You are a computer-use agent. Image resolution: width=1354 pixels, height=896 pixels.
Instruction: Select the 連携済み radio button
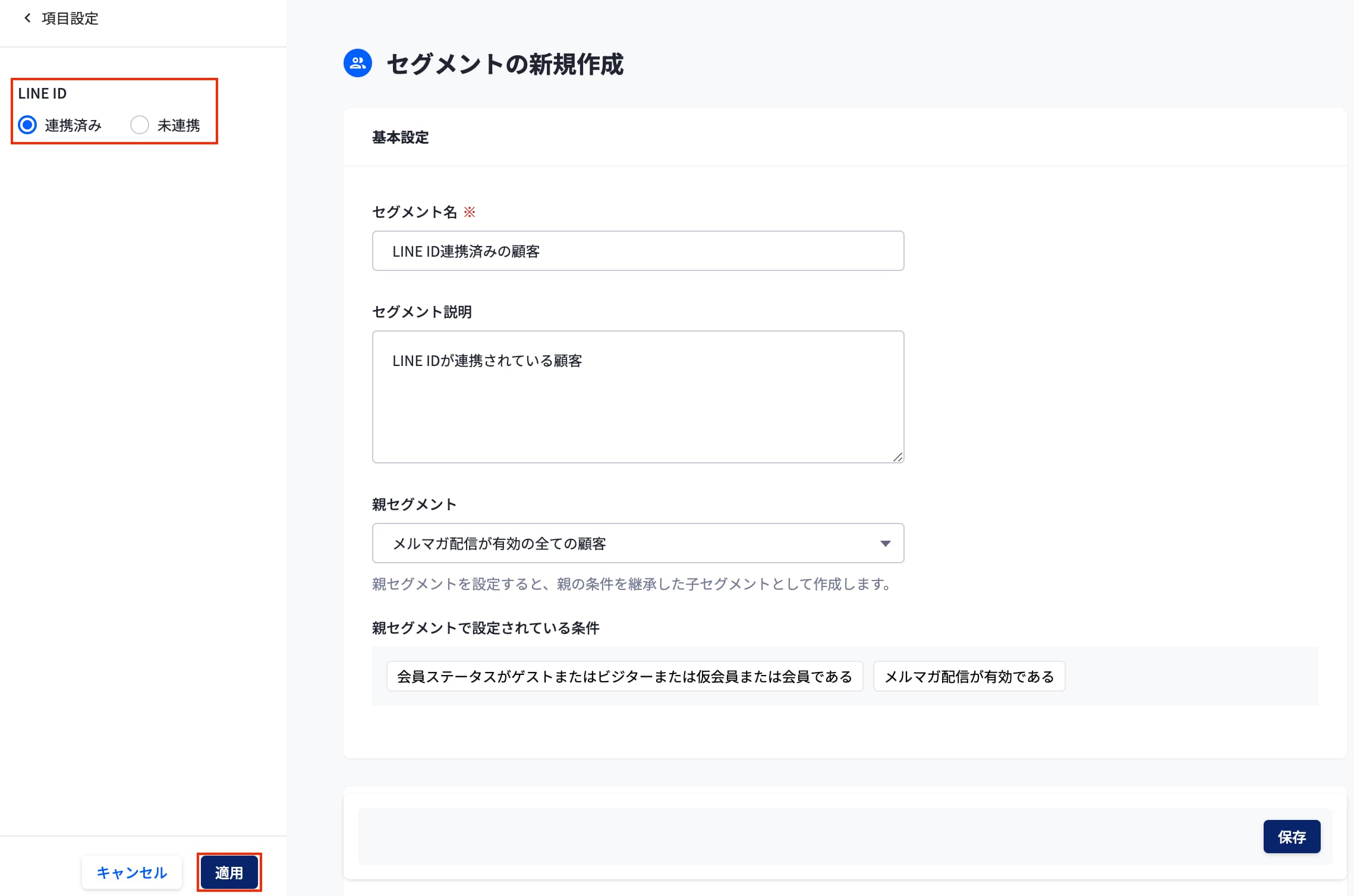(27, 125)
